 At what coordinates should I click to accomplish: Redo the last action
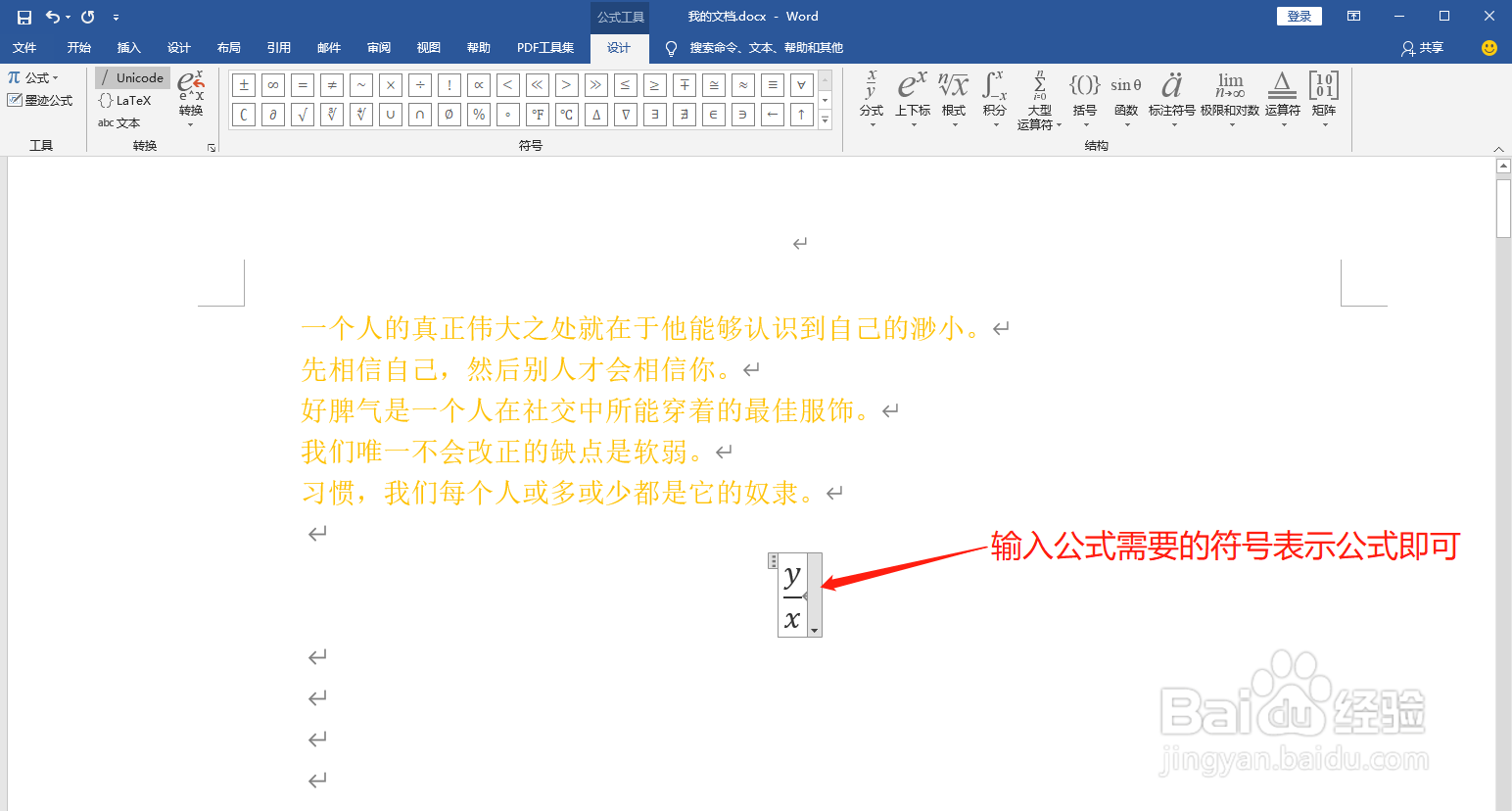coord(88,17)
